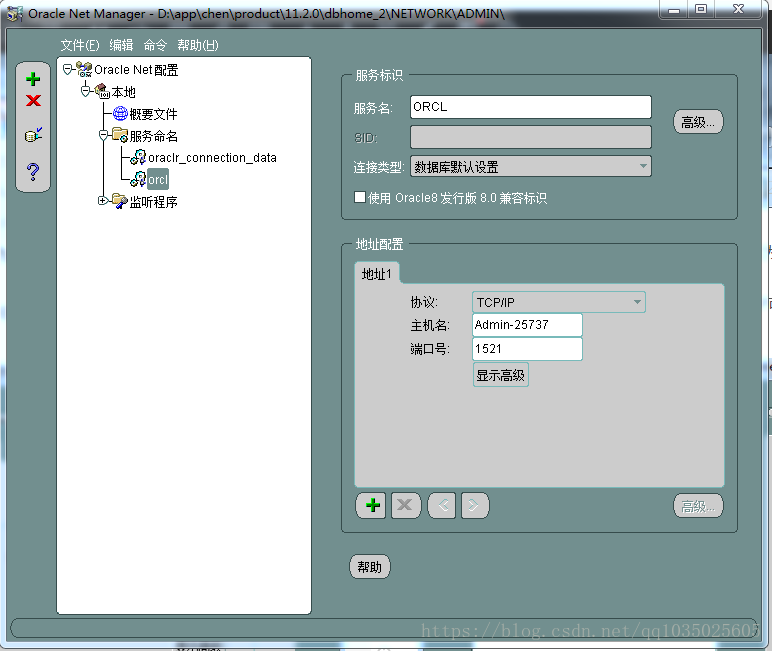The image size is (772, 651).
Task: Open help via blue question mark icon
Action: pyautogui.click(x=33, y=171)
